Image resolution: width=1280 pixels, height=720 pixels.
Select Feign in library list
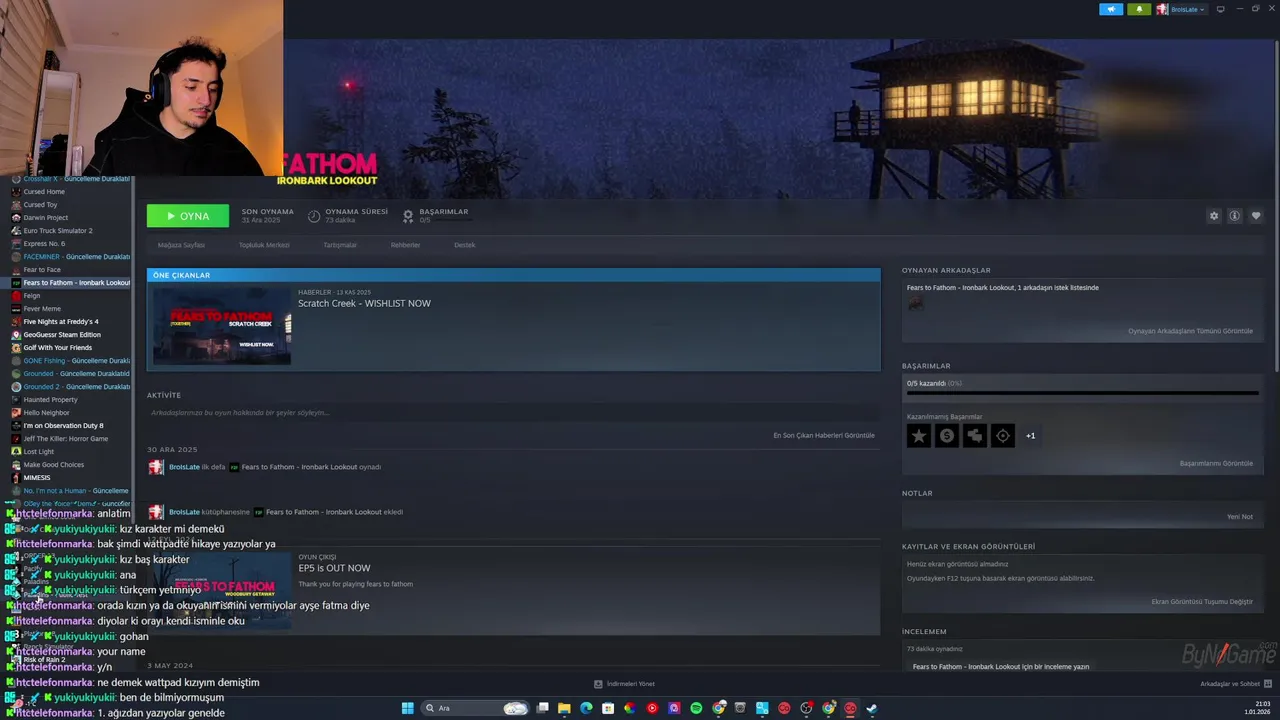click(x=32, y=296)
